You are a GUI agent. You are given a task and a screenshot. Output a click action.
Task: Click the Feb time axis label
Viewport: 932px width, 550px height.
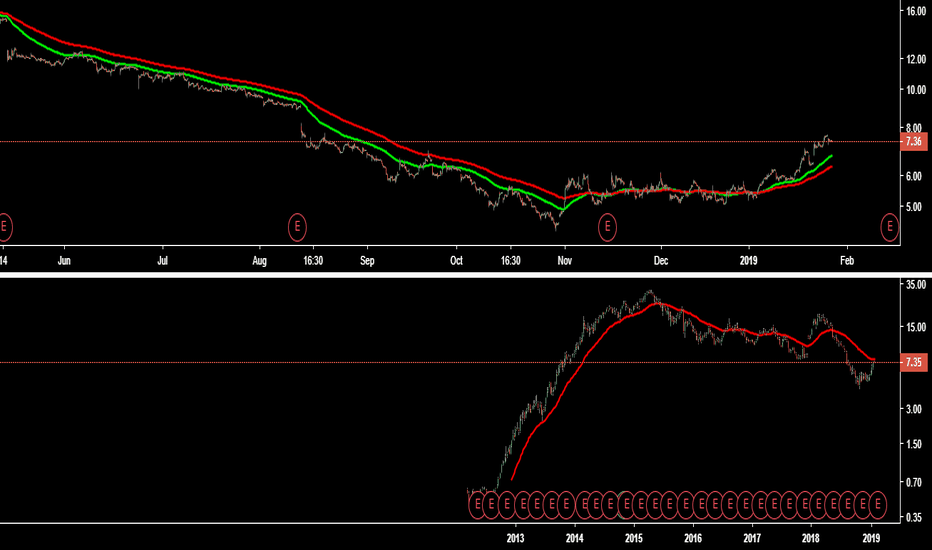(847, 260)
